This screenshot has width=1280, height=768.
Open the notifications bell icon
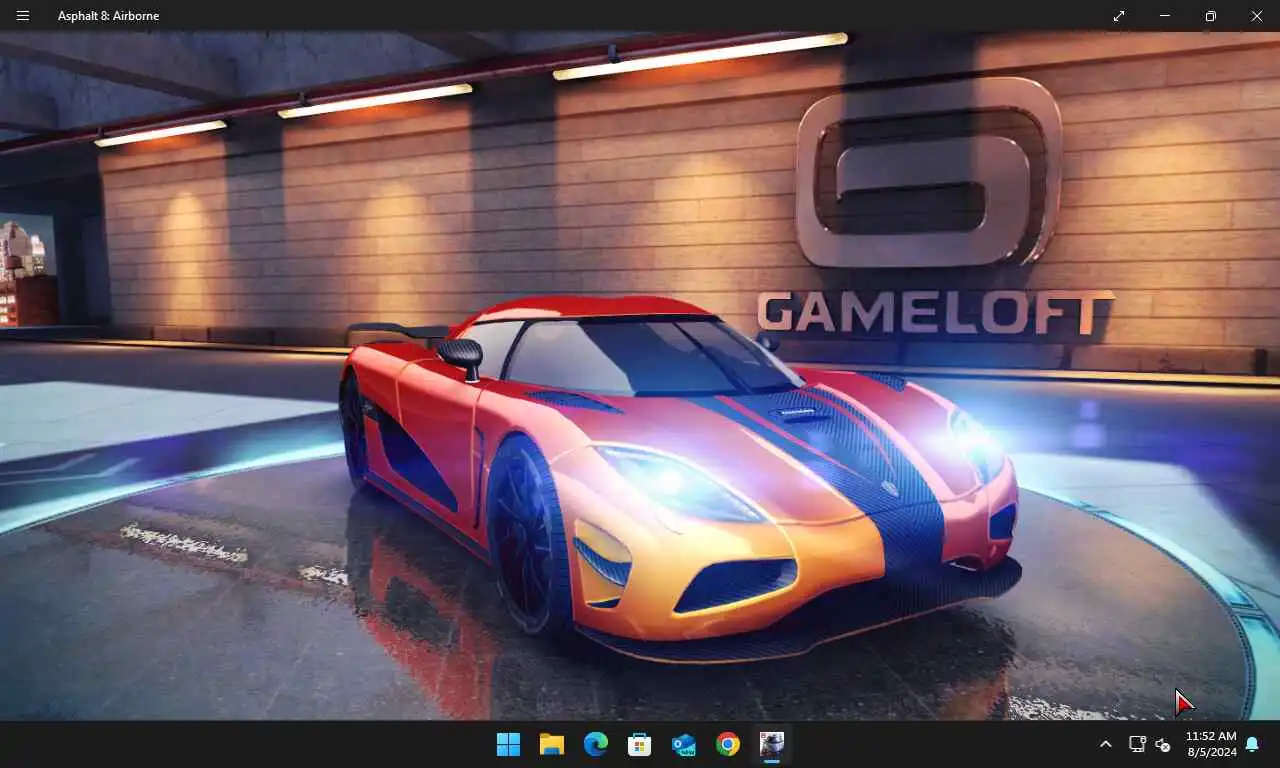tap(1252, 744)
